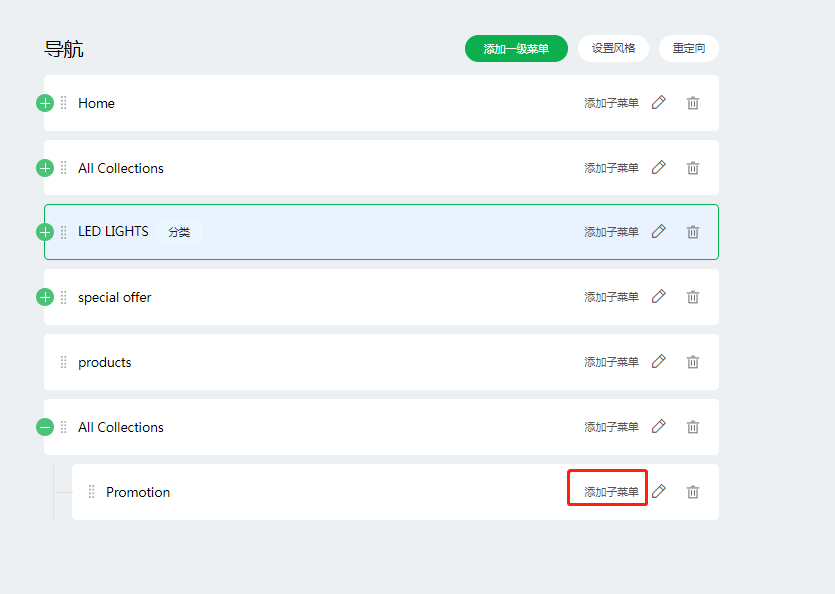
Task: Add a submenu to the collapsed All Collections below Home
Action: coord(611,168)
